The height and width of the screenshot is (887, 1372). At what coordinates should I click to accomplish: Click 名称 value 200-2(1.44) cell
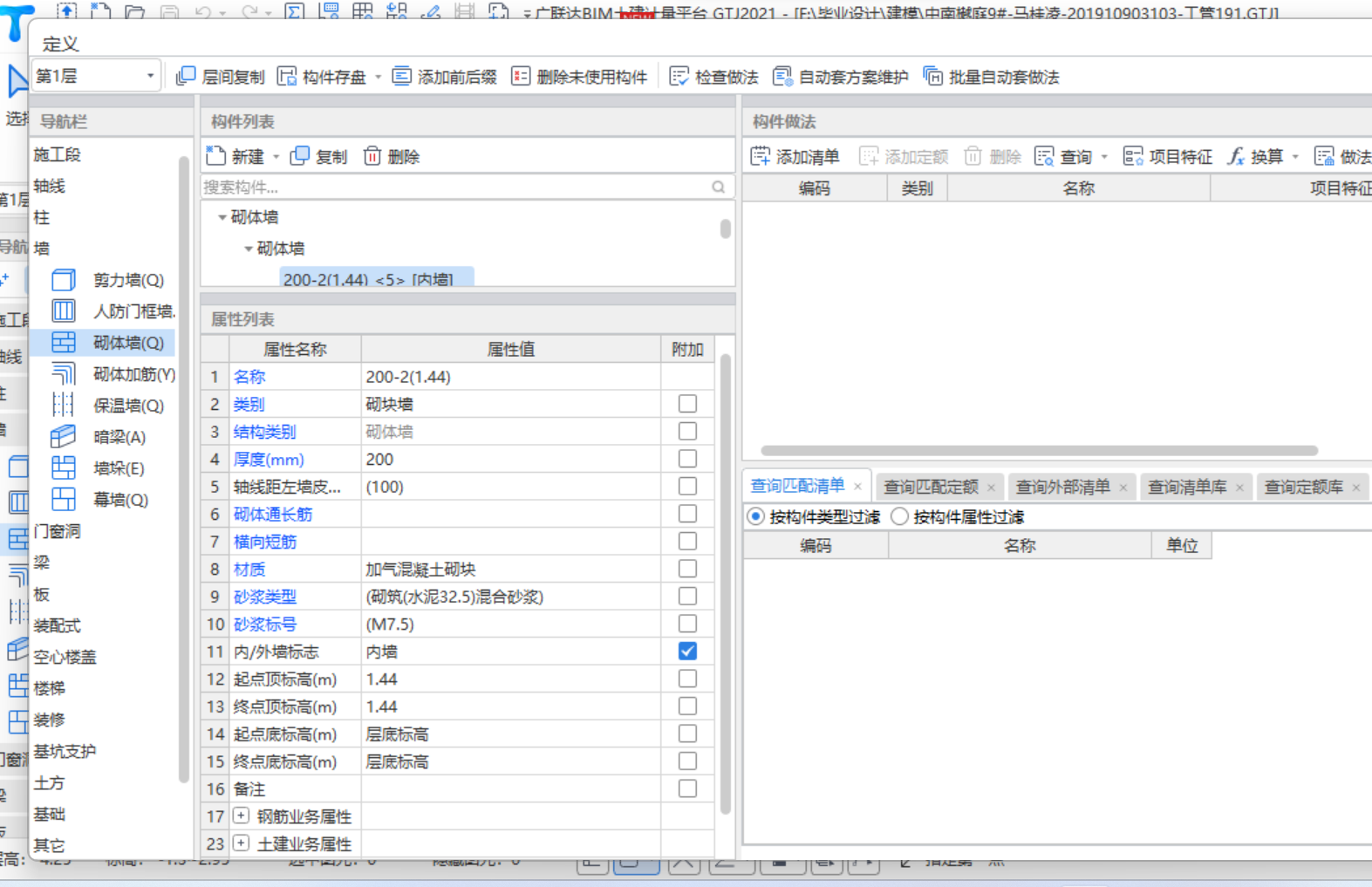click(511, 377)
